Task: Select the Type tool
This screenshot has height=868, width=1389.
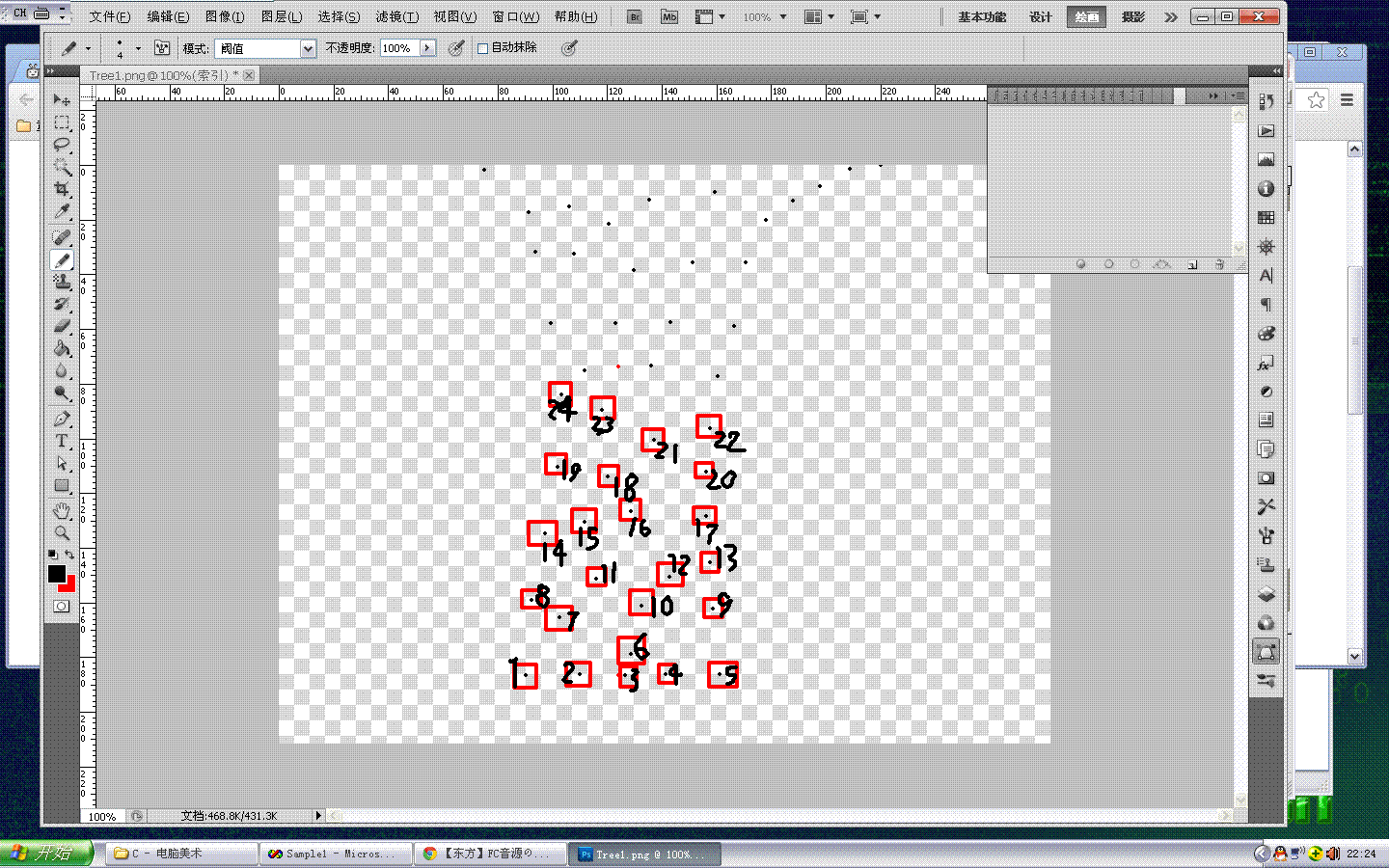Action: 62,441
